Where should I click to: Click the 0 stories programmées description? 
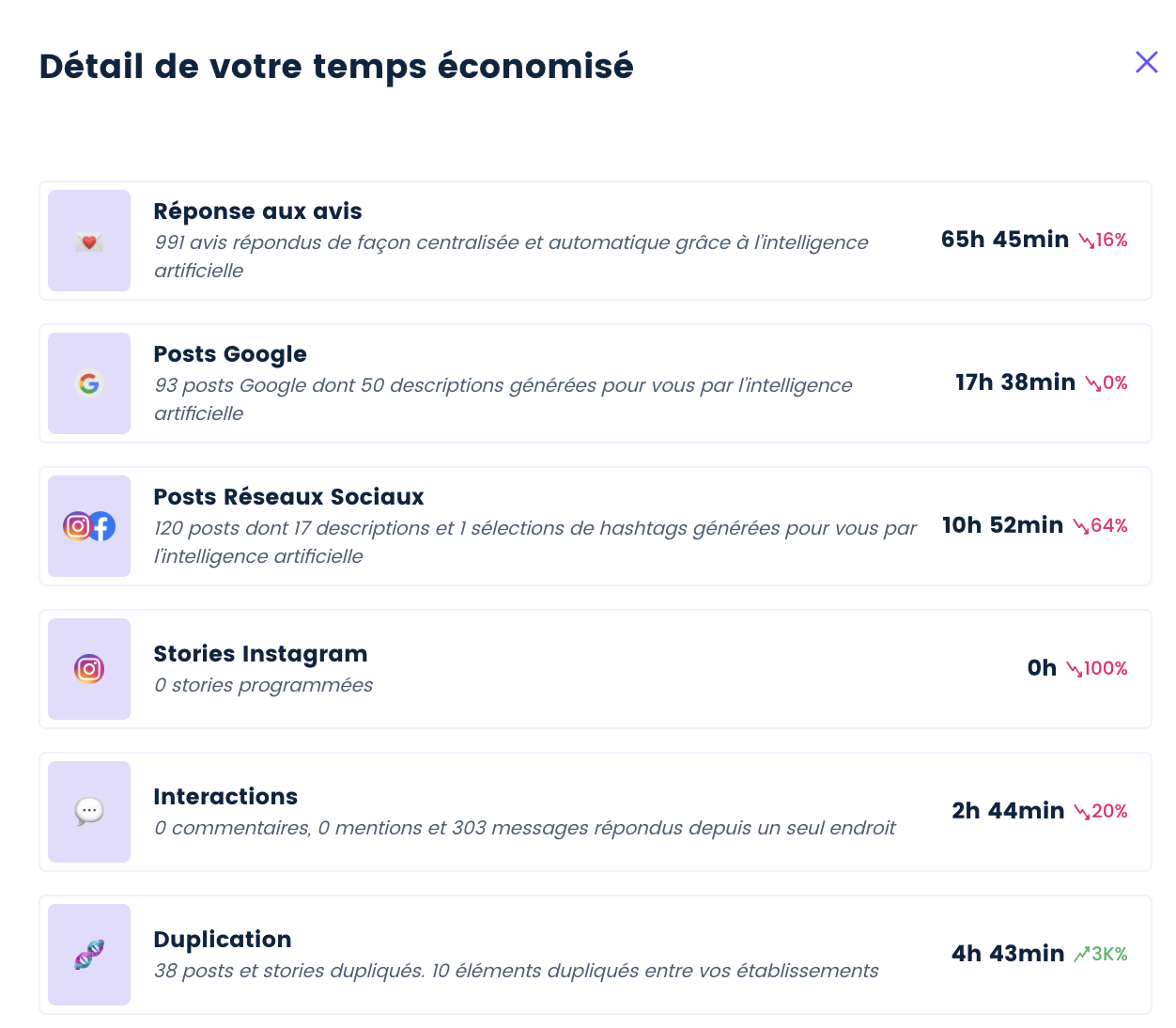coord(263,685)
